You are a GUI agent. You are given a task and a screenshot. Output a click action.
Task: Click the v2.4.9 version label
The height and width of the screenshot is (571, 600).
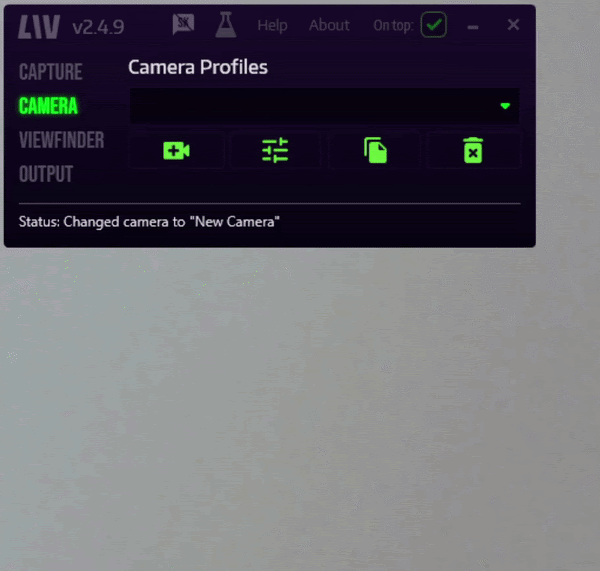point(98,28)
